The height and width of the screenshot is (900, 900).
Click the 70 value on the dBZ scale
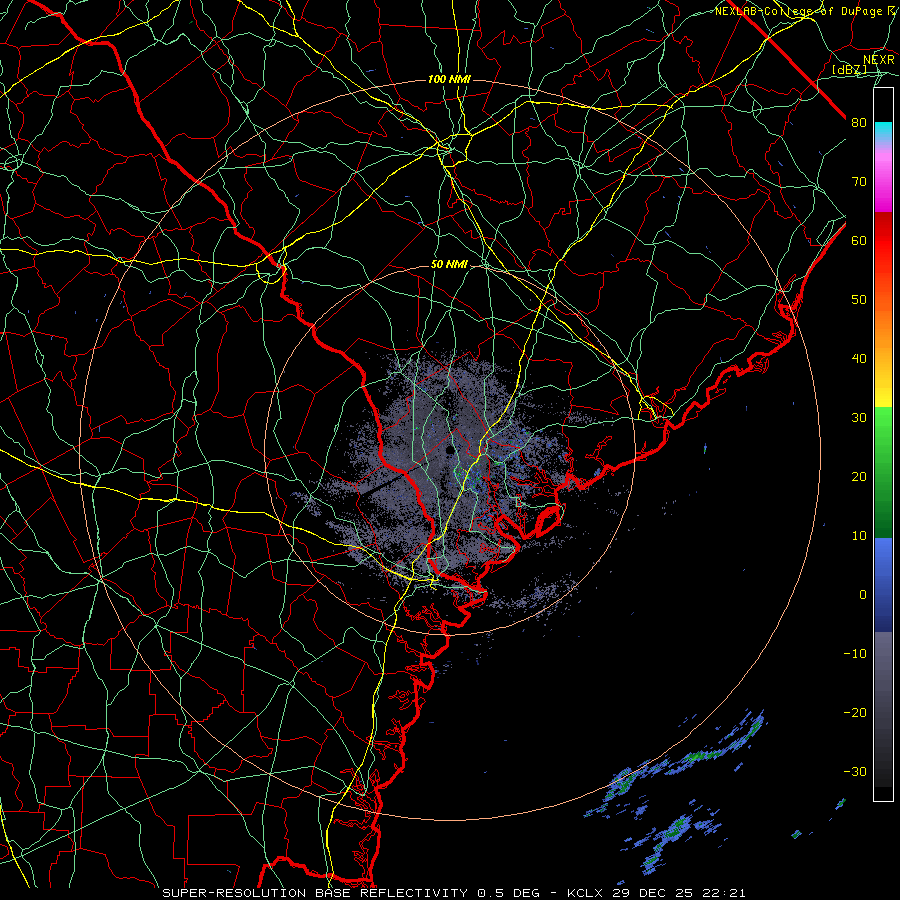[859, 181]
